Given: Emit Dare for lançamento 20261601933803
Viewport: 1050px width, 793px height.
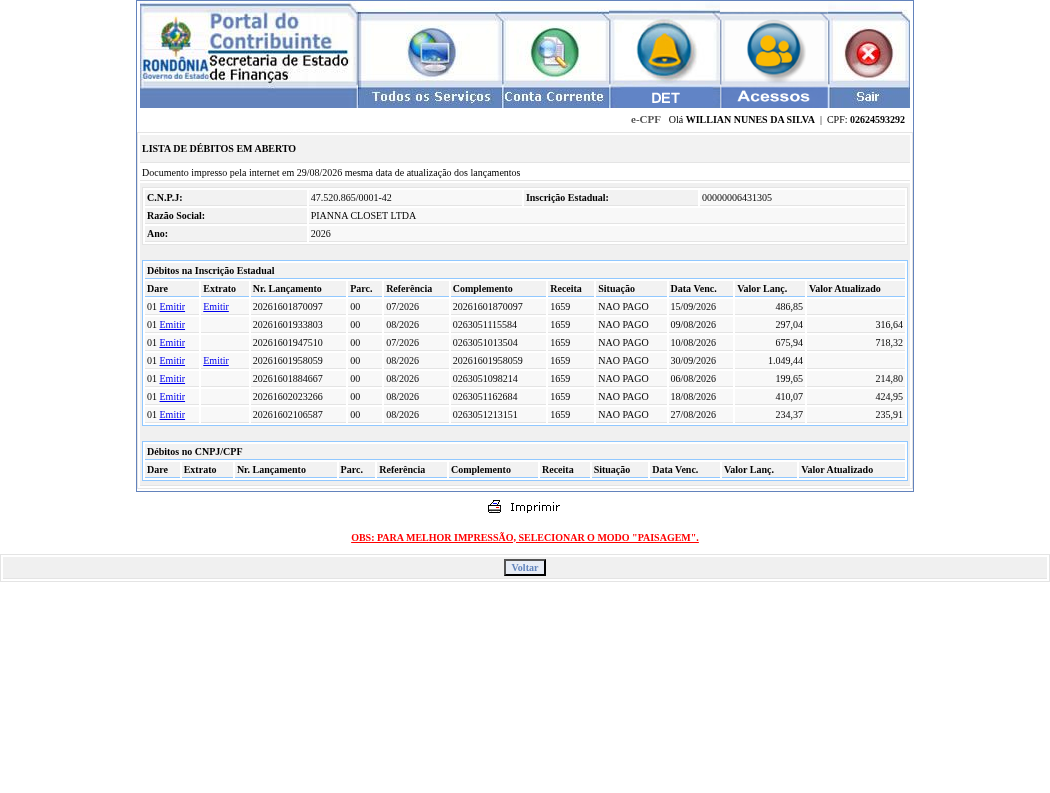Looking at the screenshot, I should pyautogui.click(x=172, y=325).
